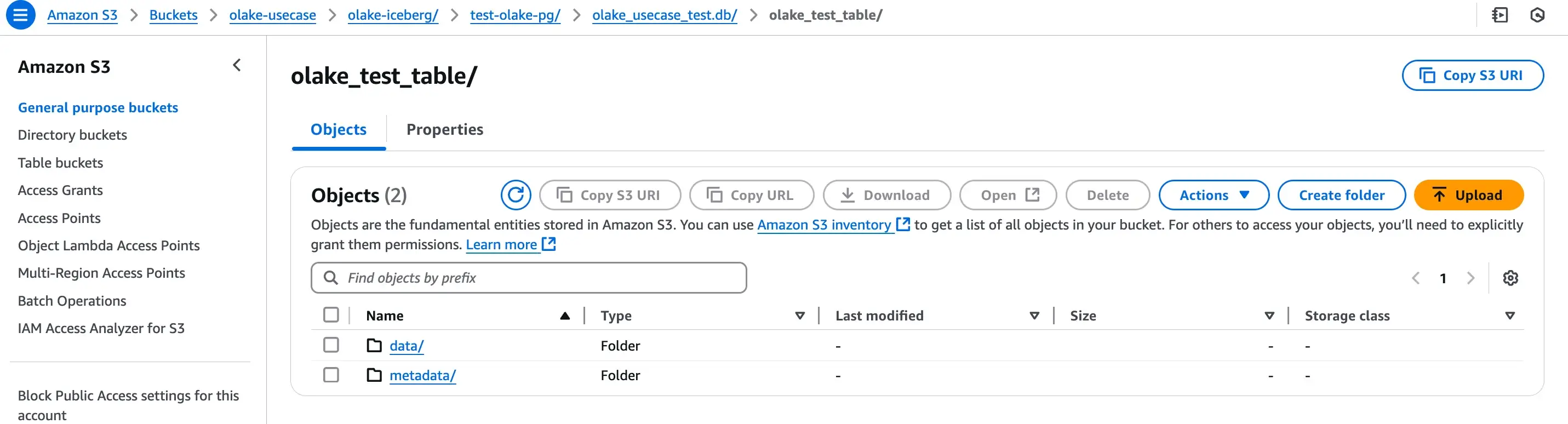
Task: Navigate to olake-usecase bucket breadcrumb
Action: pyautogui.click(x=272, y=15)
